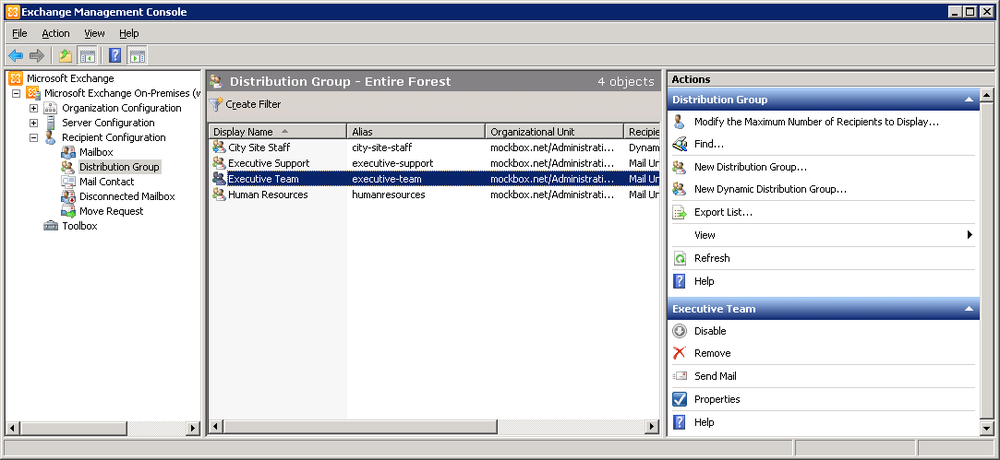Sort by Alias column header
1000x460 pixels.
tap(416, 131)
